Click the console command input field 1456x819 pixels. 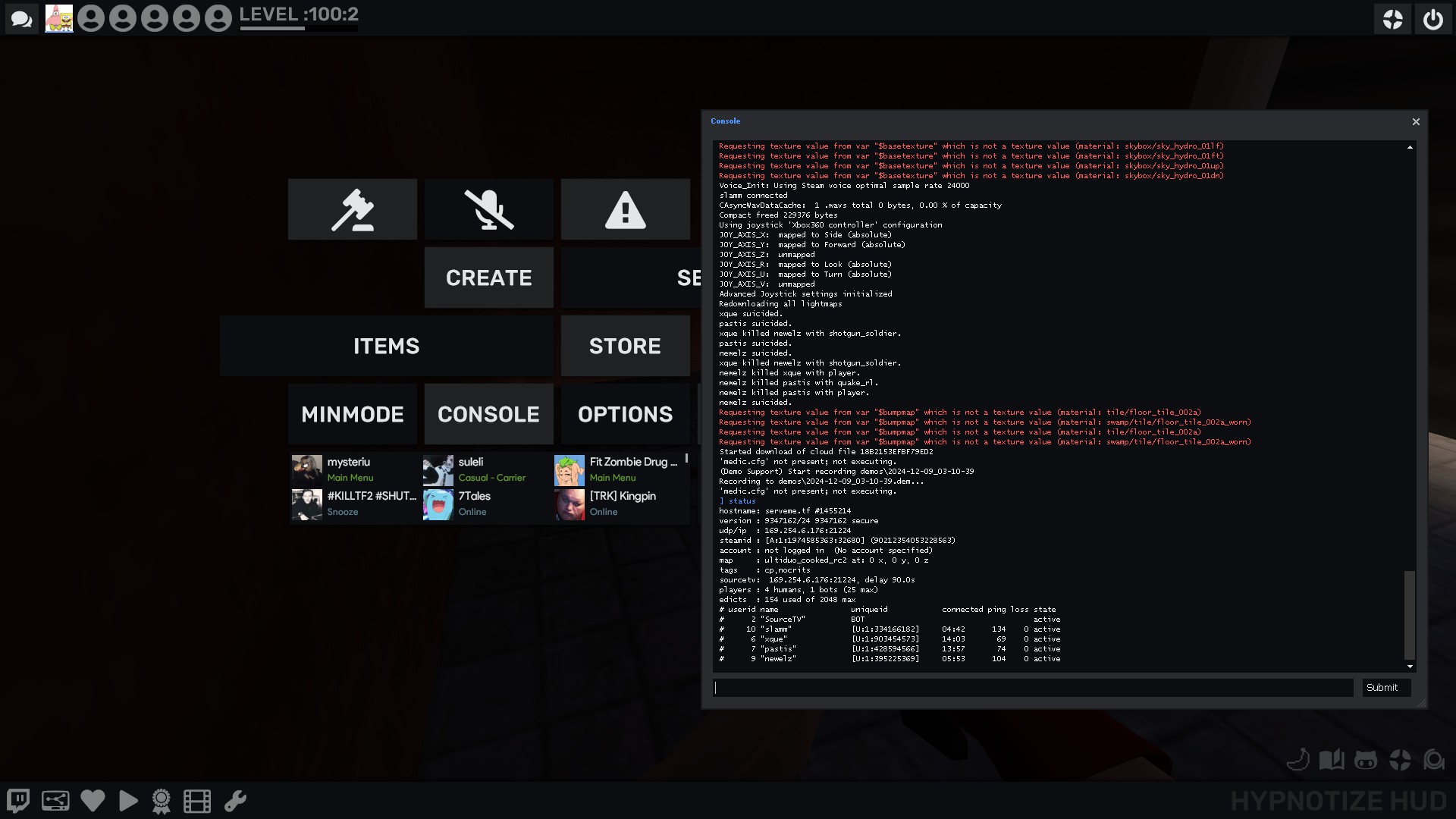pos(1033,688)
